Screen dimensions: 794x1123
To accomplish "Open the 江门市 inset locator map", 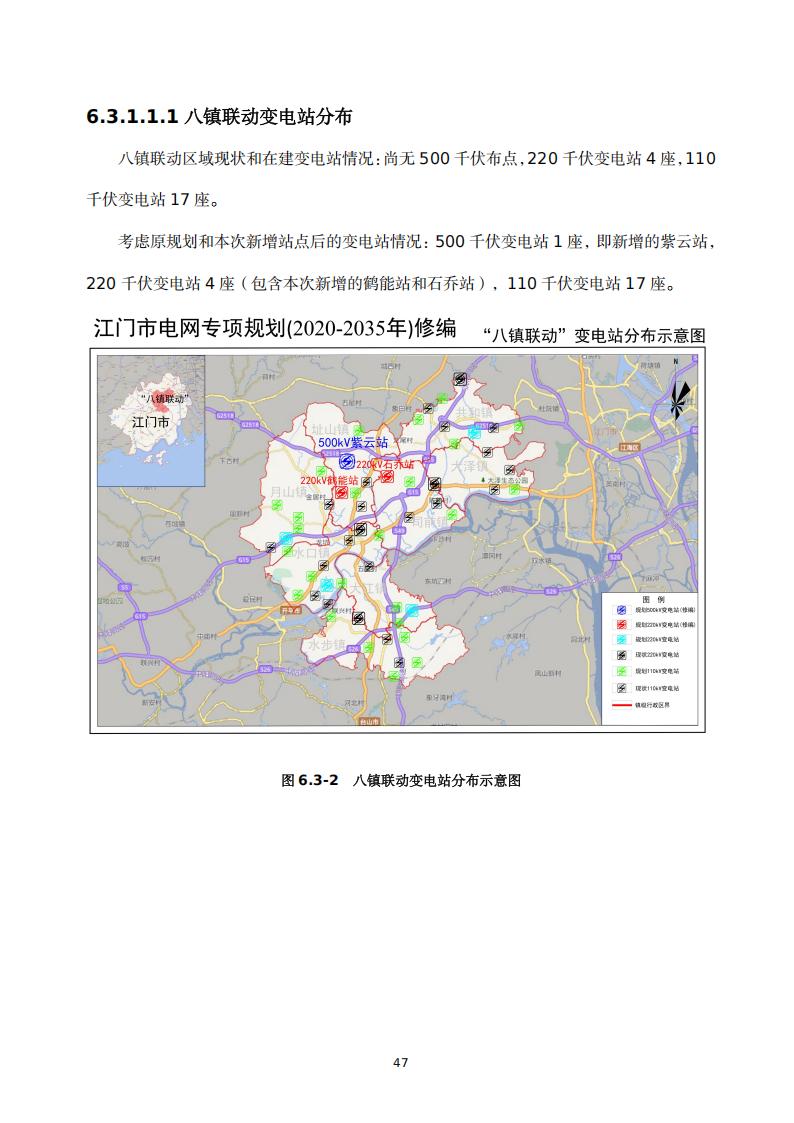I will 151,420.
